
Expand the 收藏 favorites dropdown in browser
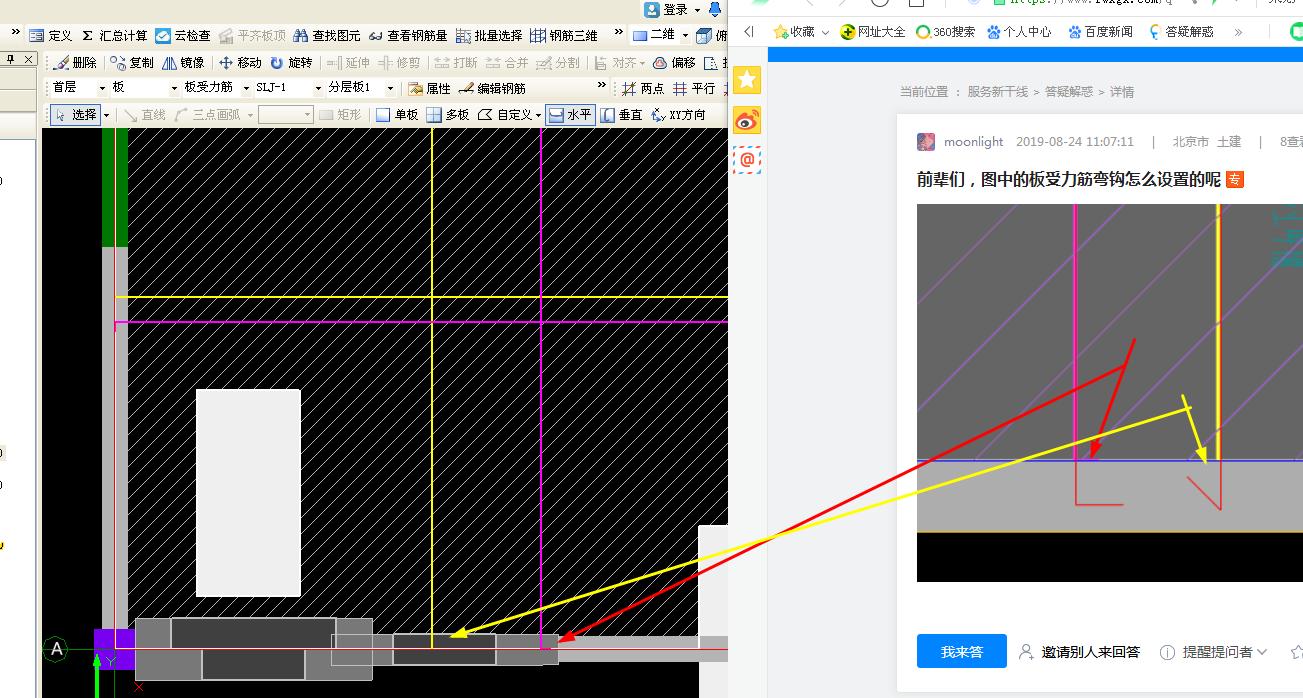(x=825, y=32)
